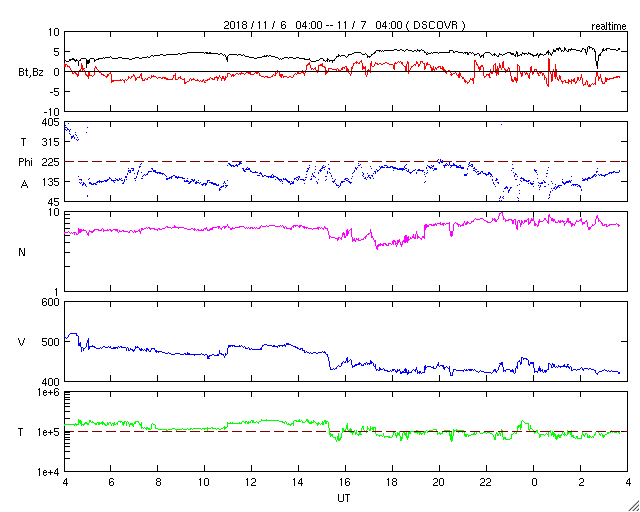Viewport: 640px width, 512px height.
Task: Click the left-side "315" Phi axis value
Action: pyautogui.click(x=52, y=142)
